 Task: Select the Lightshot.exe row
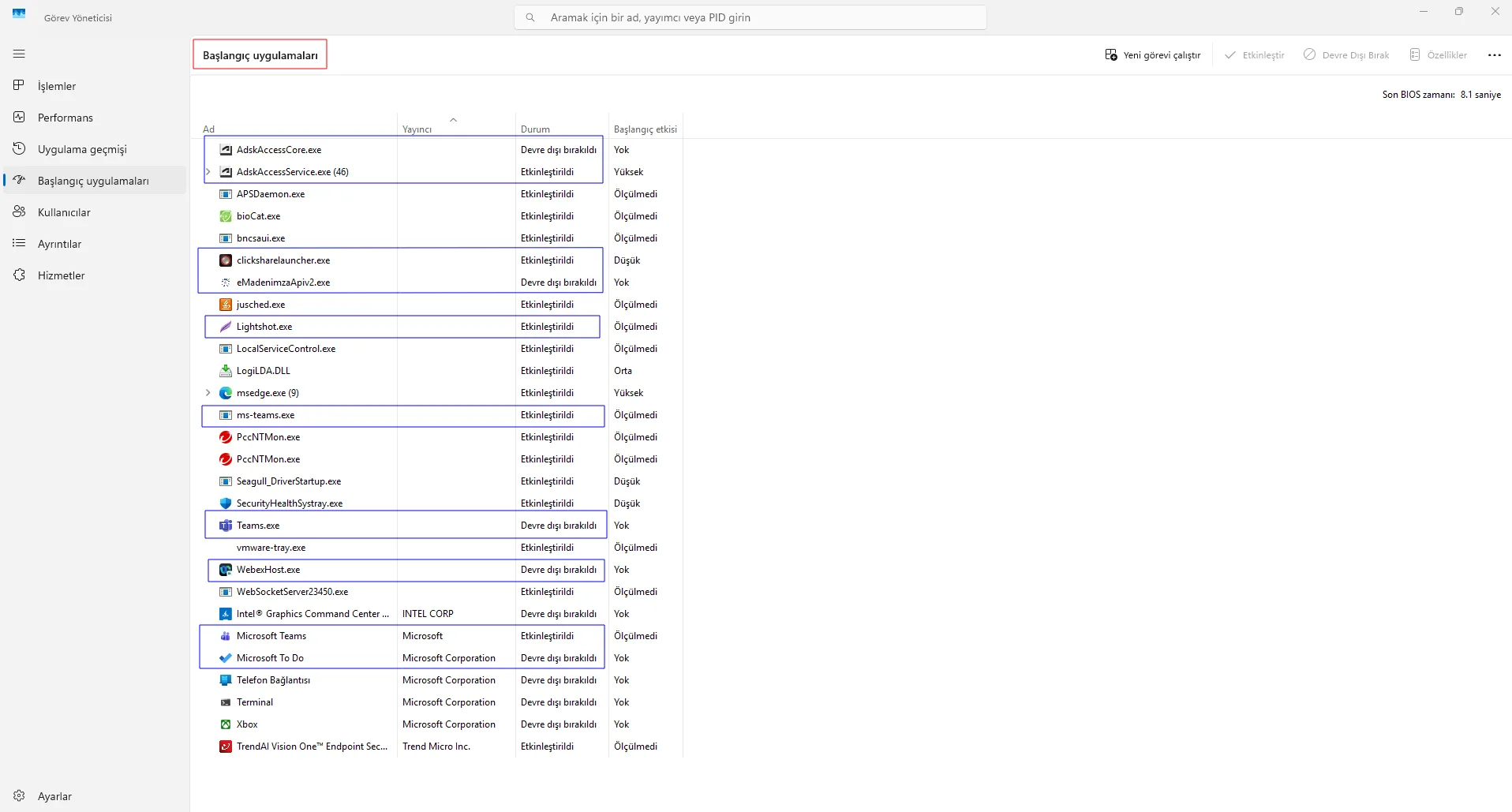(264, 327)
